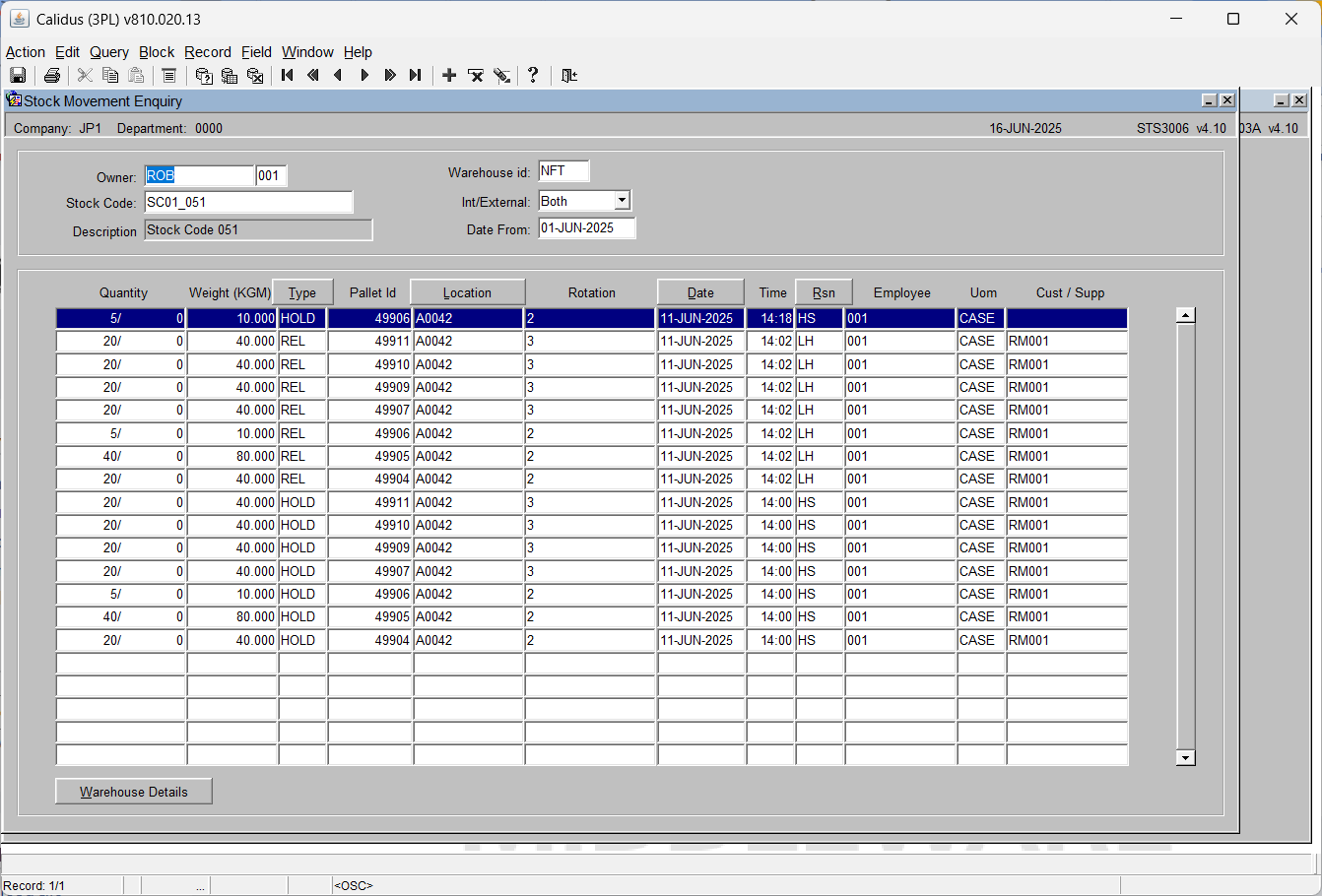Viewport: 1322px width, 896px height.
Task: Click the table scrollbar up arrow
Action: coord(1186,315)
